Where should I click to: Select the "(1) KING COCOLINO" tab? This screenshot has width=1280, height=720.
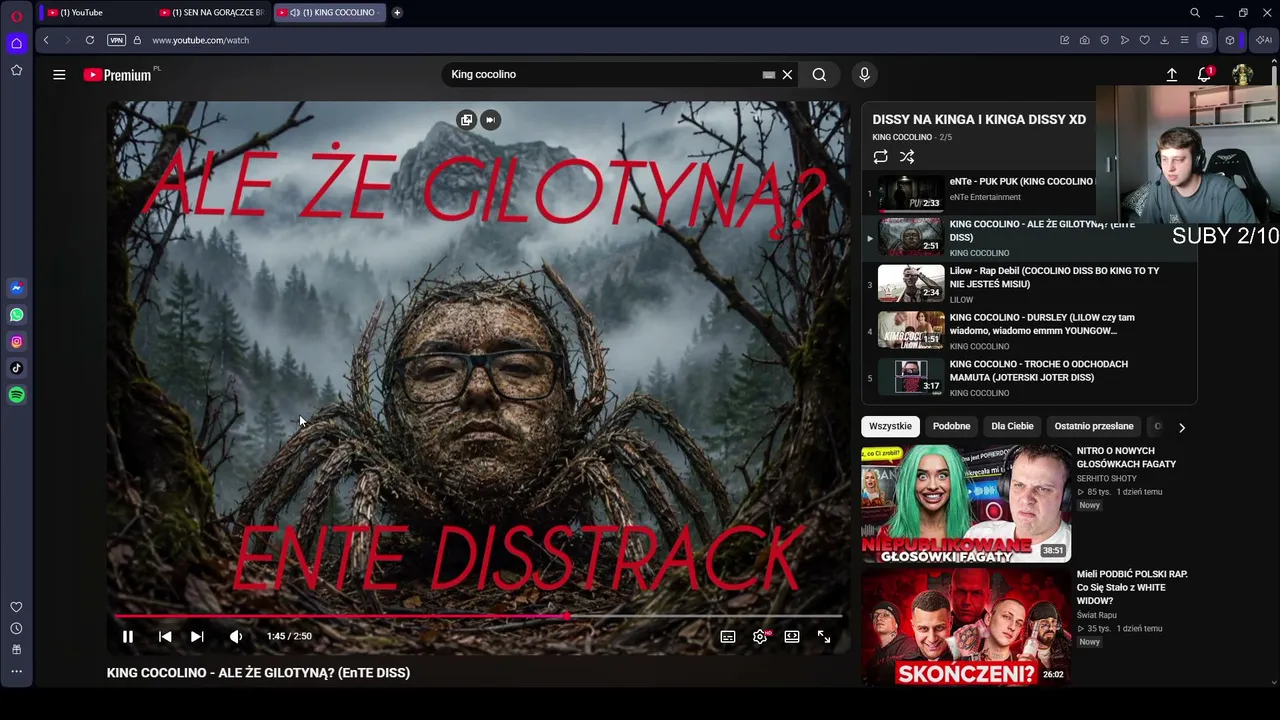click(329, 12)
